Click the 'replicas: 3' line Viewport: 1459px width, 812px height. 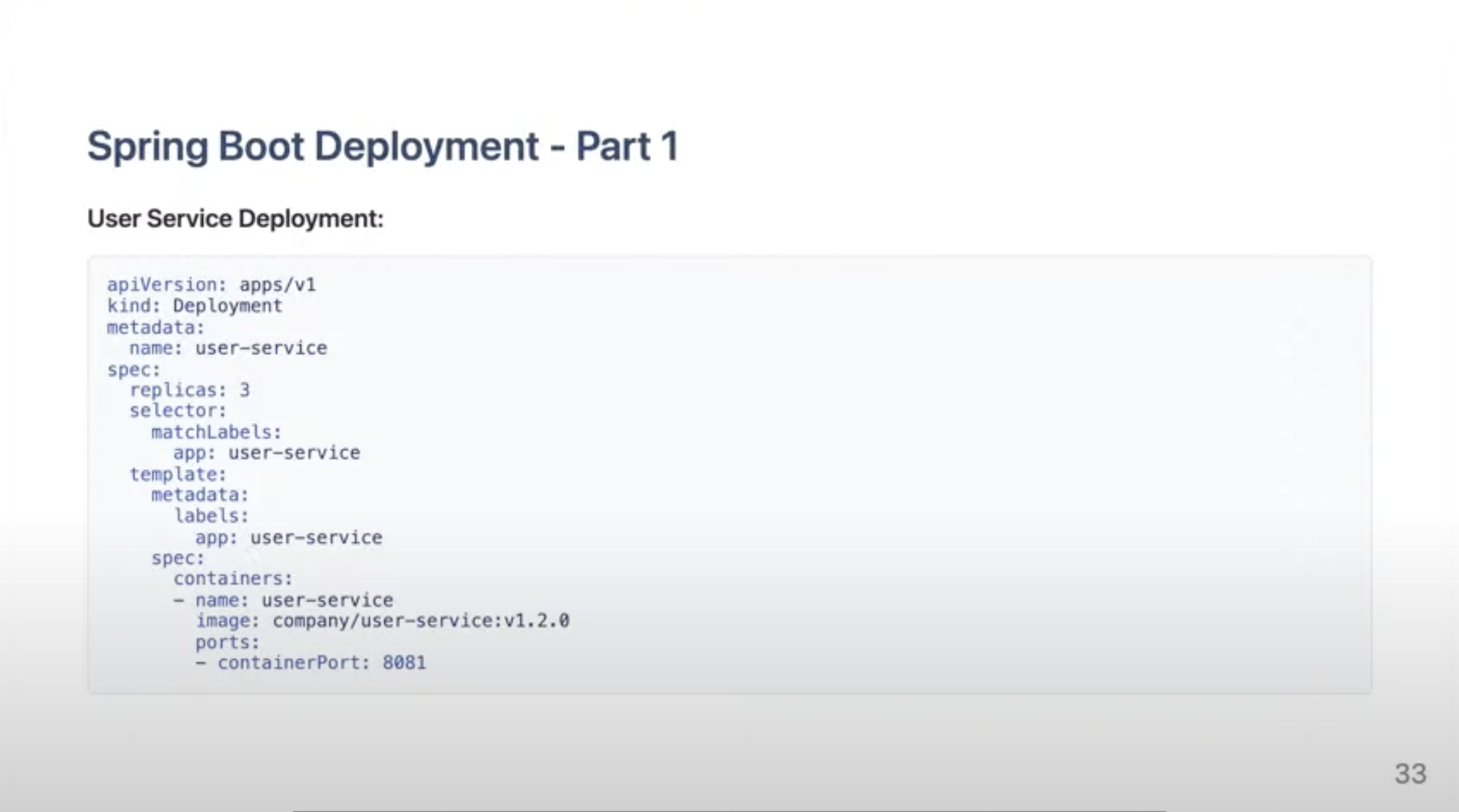pos(189,389)
